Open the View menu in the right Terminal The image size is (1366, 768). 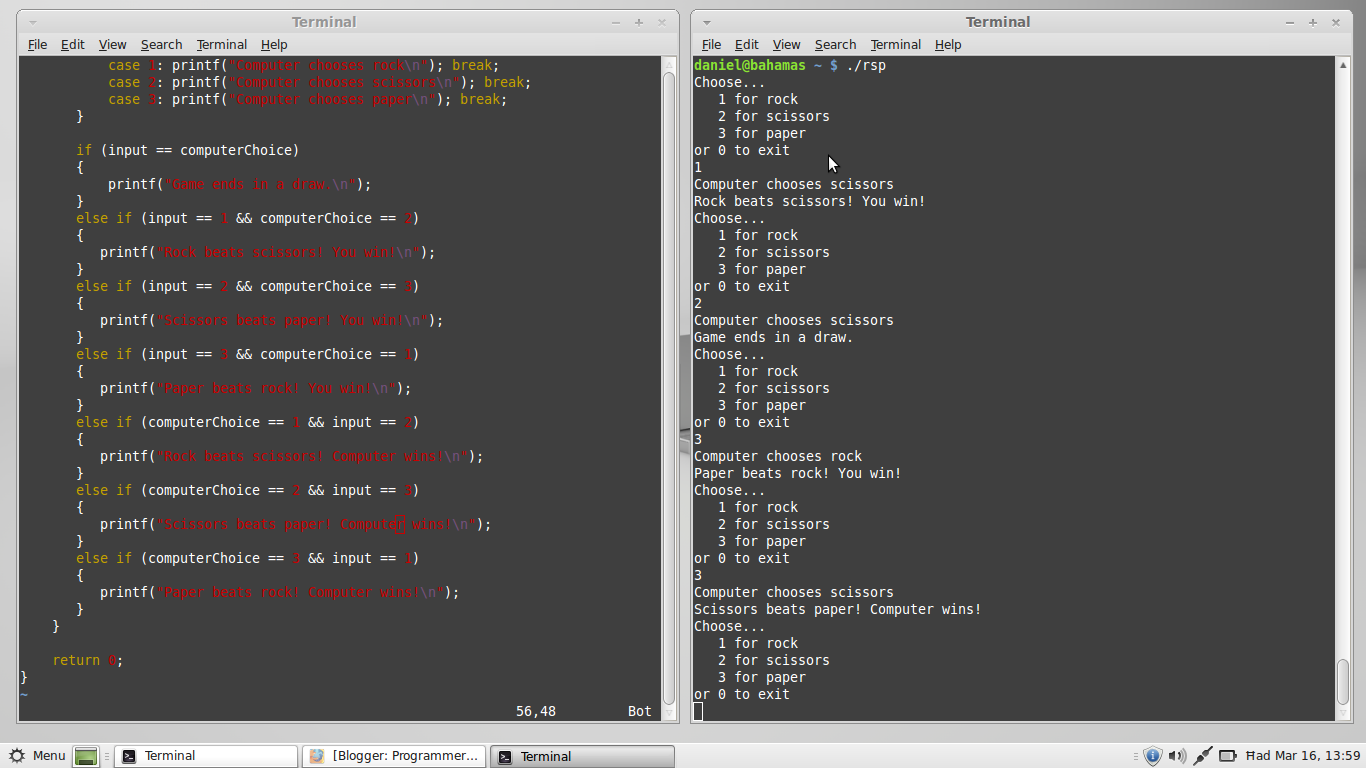pyautogui.click(x=786, y=44)
